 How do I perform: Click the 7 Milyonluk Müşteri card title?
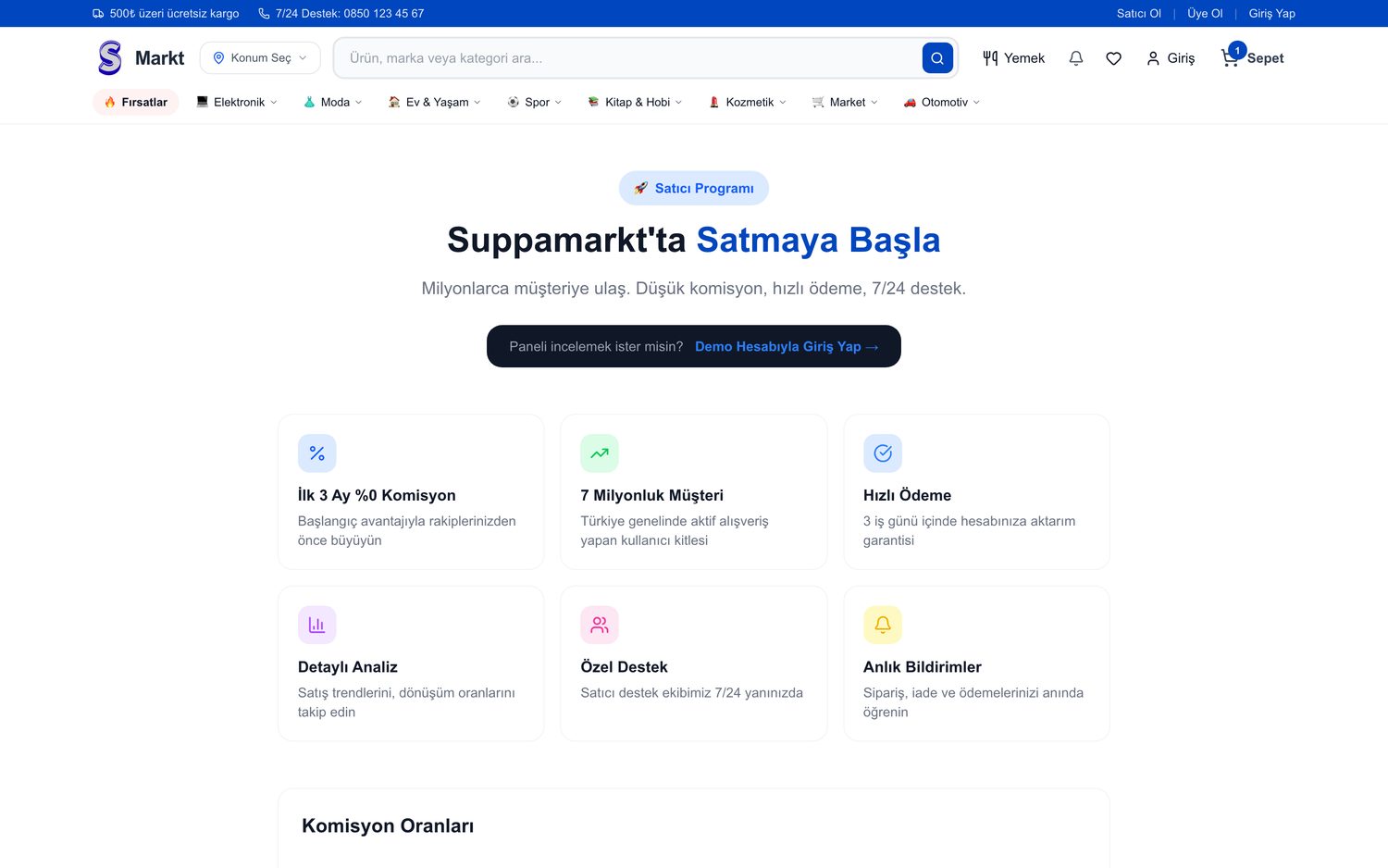click(652, 495)
